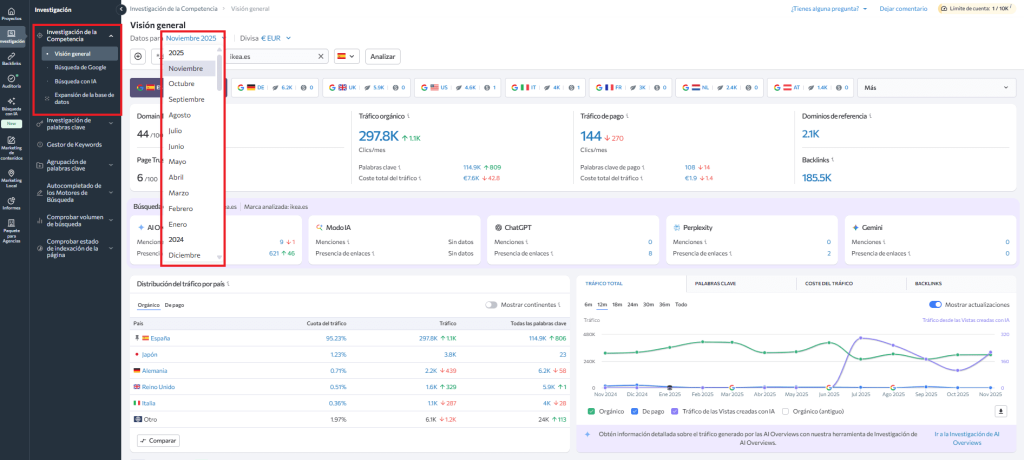Viewport: 1024px width, 460px height.
Task: Clear the ikea.es domain search field
Action: (x=321, y=56)
